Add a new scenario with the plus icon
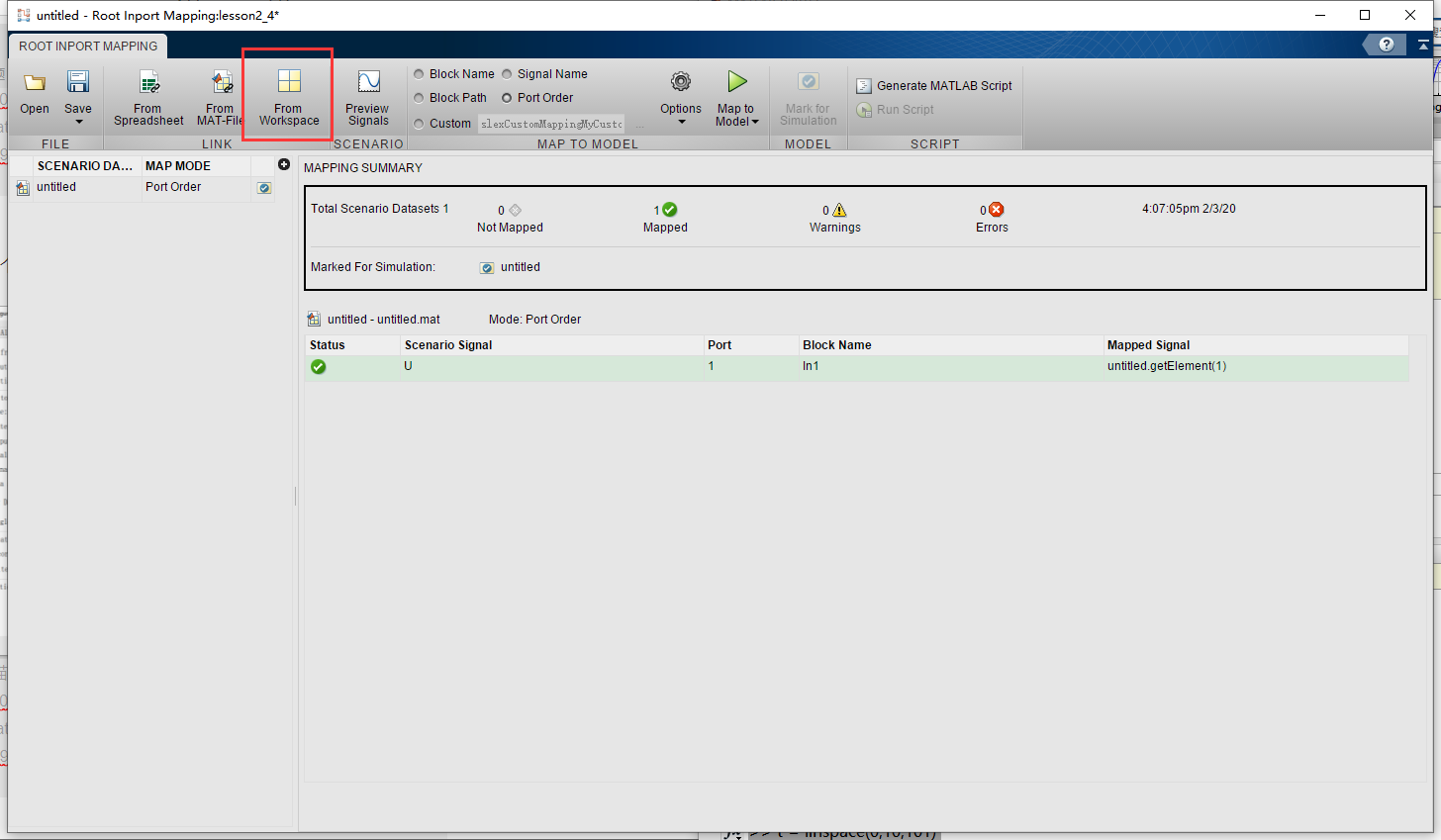The width and height of the screenshot is (1441, 840). pyautogui.click(x=284, y=164)
